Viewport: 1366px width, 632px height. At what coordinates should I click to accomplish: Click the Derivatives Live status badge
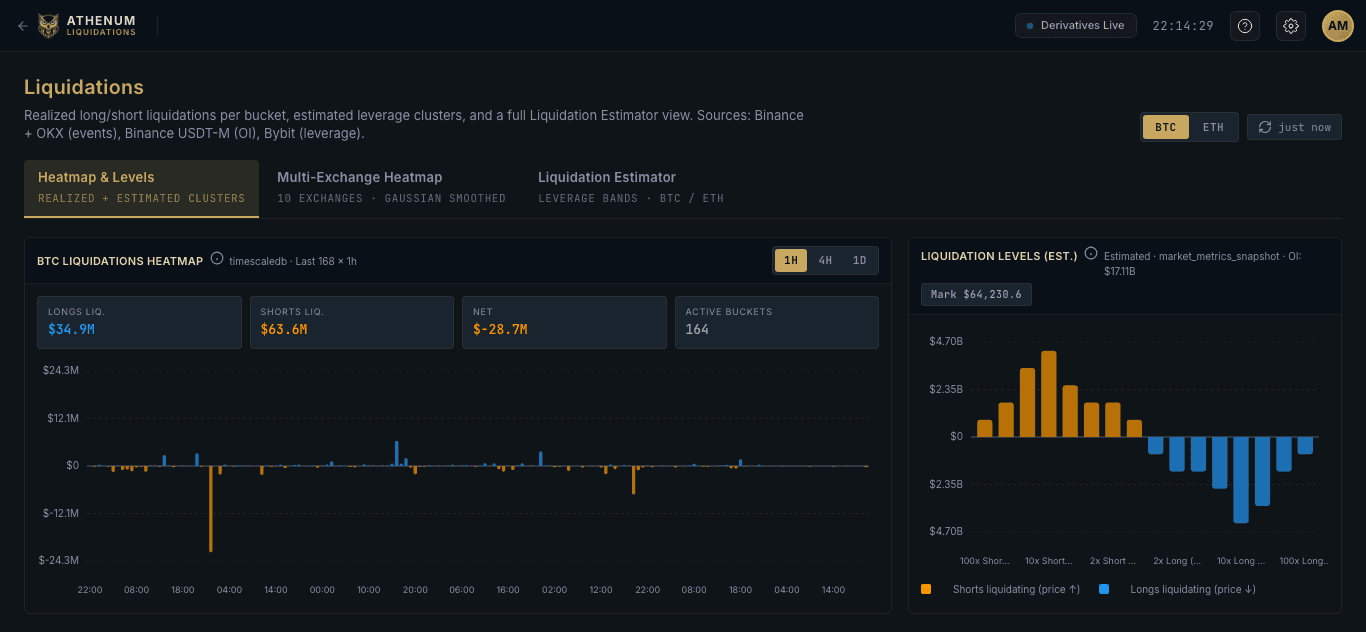[x=1075, y=26]
